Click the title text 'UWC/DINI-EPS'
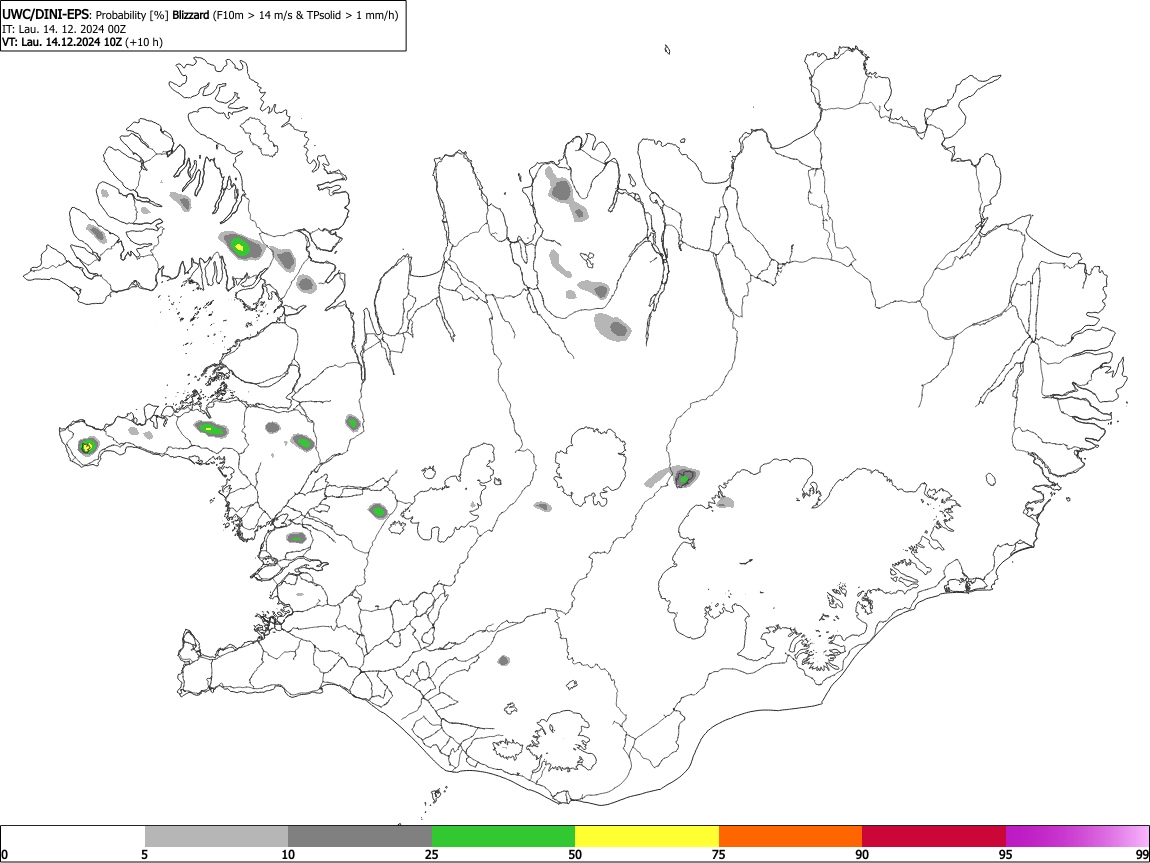This screenshot has height=863, width=1150. pyautogui.click(x=45, y=15)
